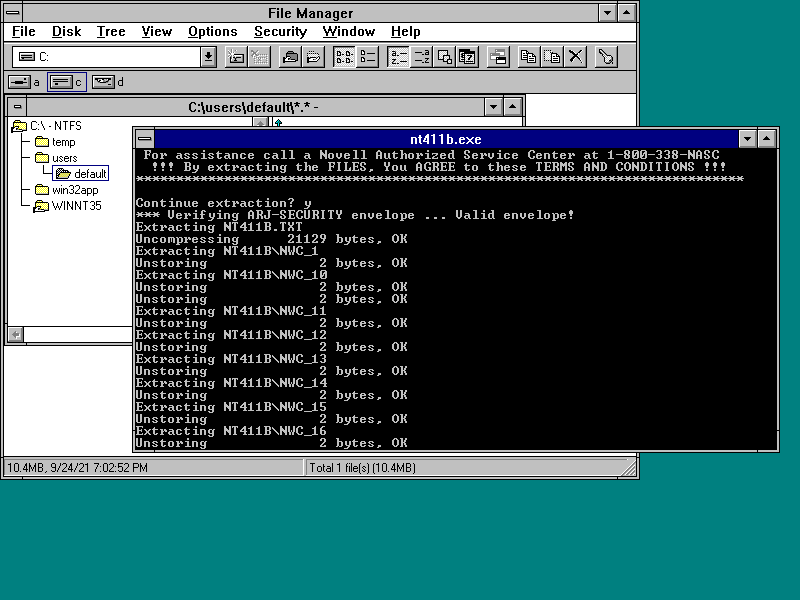
Task: Open the File menu
Action: 23,32
